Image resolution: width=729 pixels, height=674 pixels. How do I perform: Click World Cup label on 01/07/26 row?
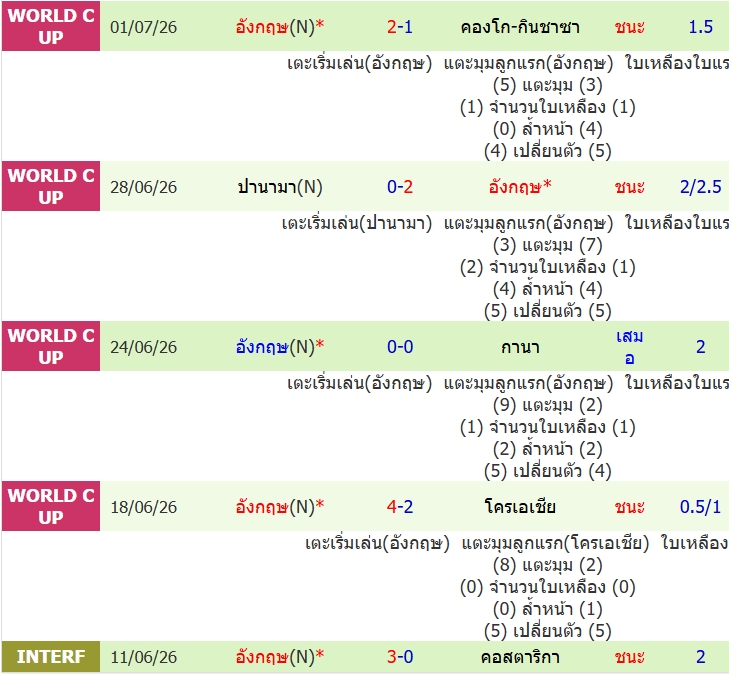click(x=51, y=26)
